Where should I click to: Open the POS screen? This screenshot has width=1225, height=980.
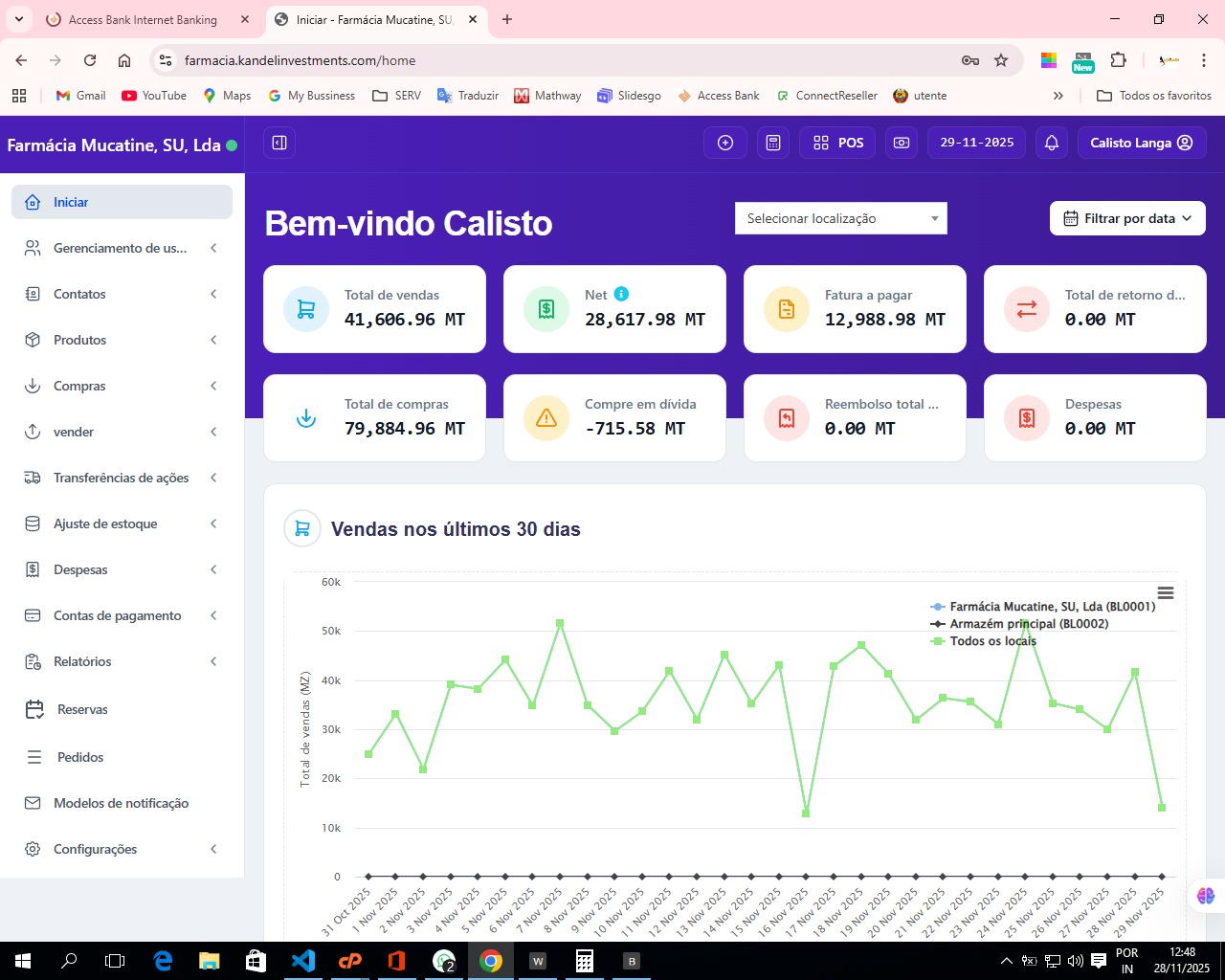pos(838,143)
